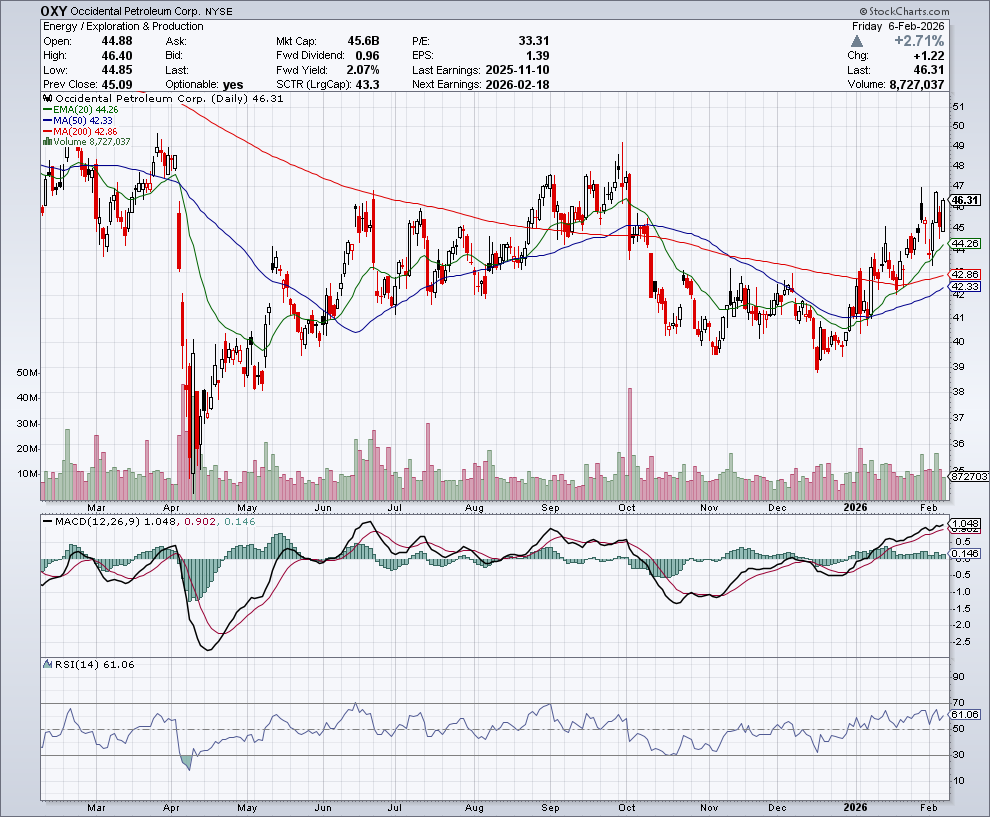Click the 61.06 RSI axis tag
The height and width of the screenshot is (817, 990).
tap(965, 715)
